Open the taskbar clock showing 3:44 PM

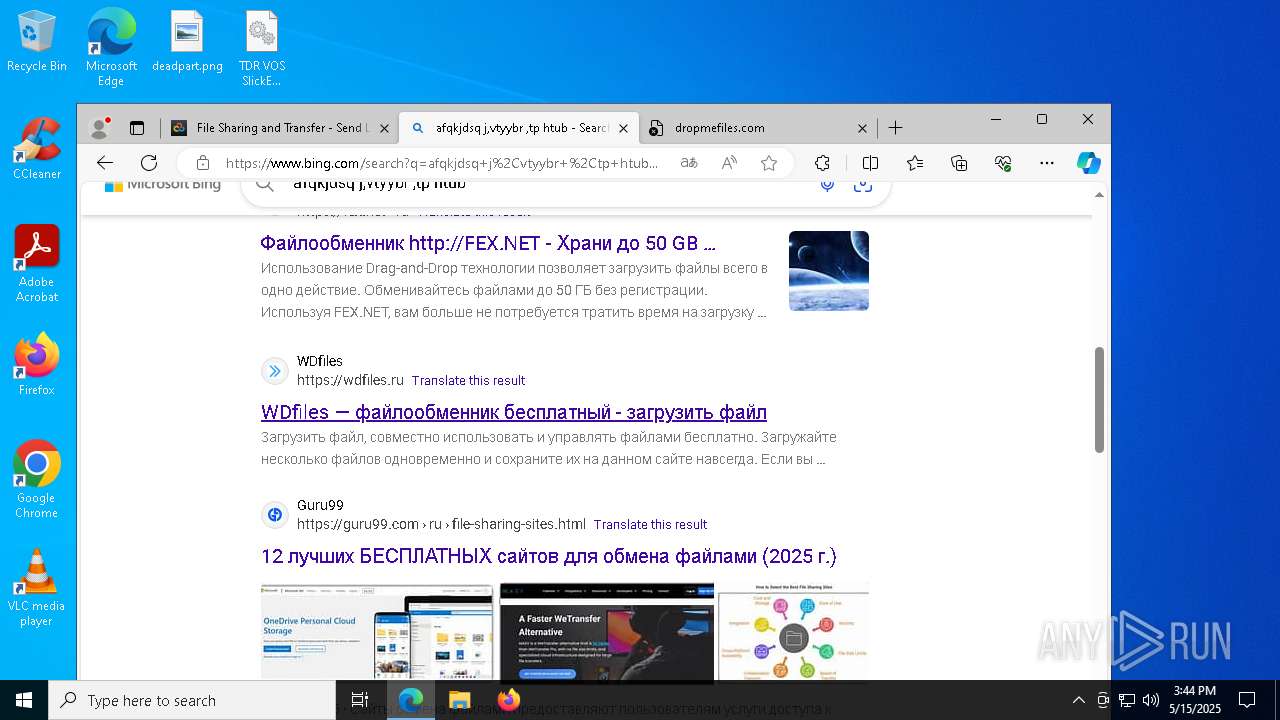1195,700
